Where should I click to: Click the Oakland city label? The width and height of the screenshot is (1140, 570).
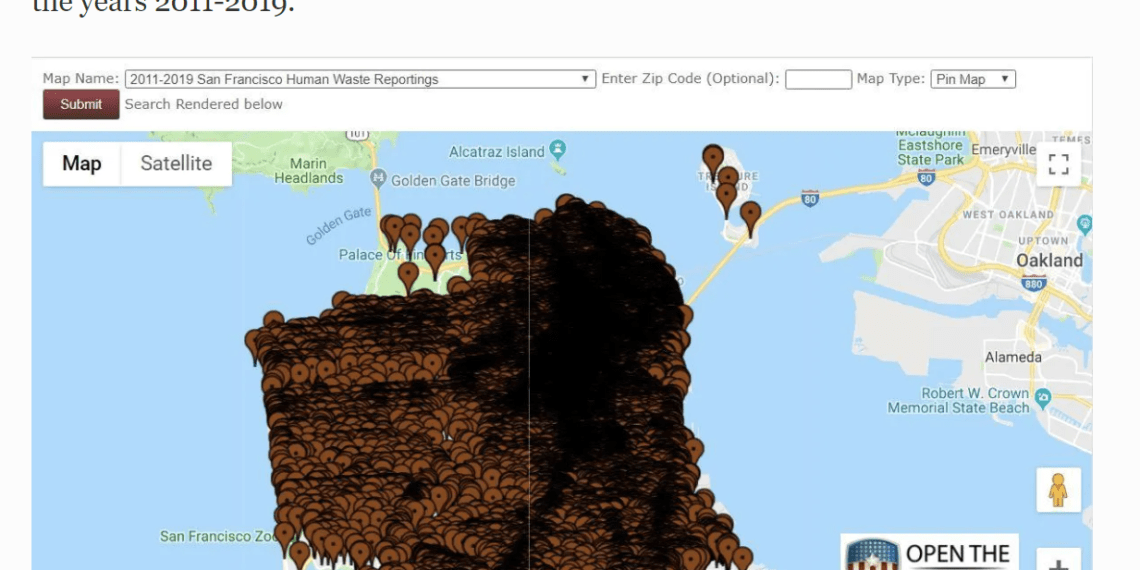[1049, 260]
